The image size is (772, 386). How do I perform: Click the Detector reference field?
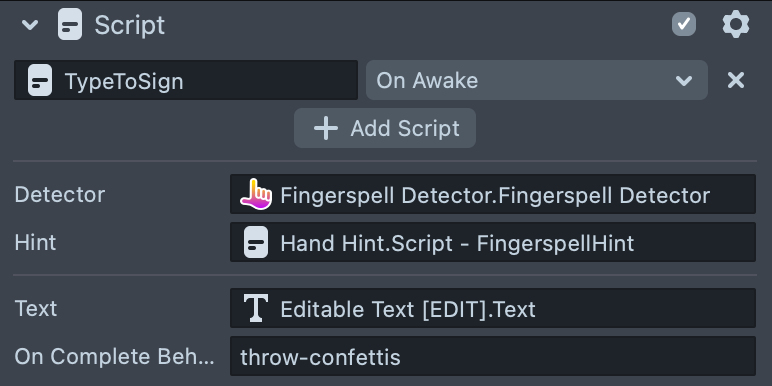[493, 194]
